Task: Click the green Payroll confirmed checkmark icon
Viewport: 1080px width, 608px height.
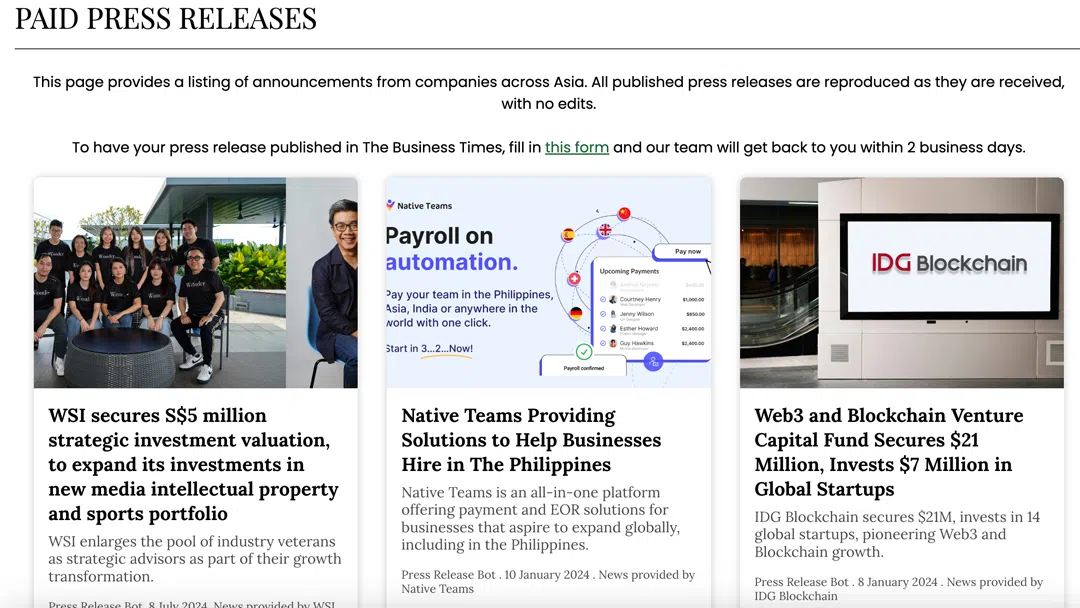Action: [584, 352]
